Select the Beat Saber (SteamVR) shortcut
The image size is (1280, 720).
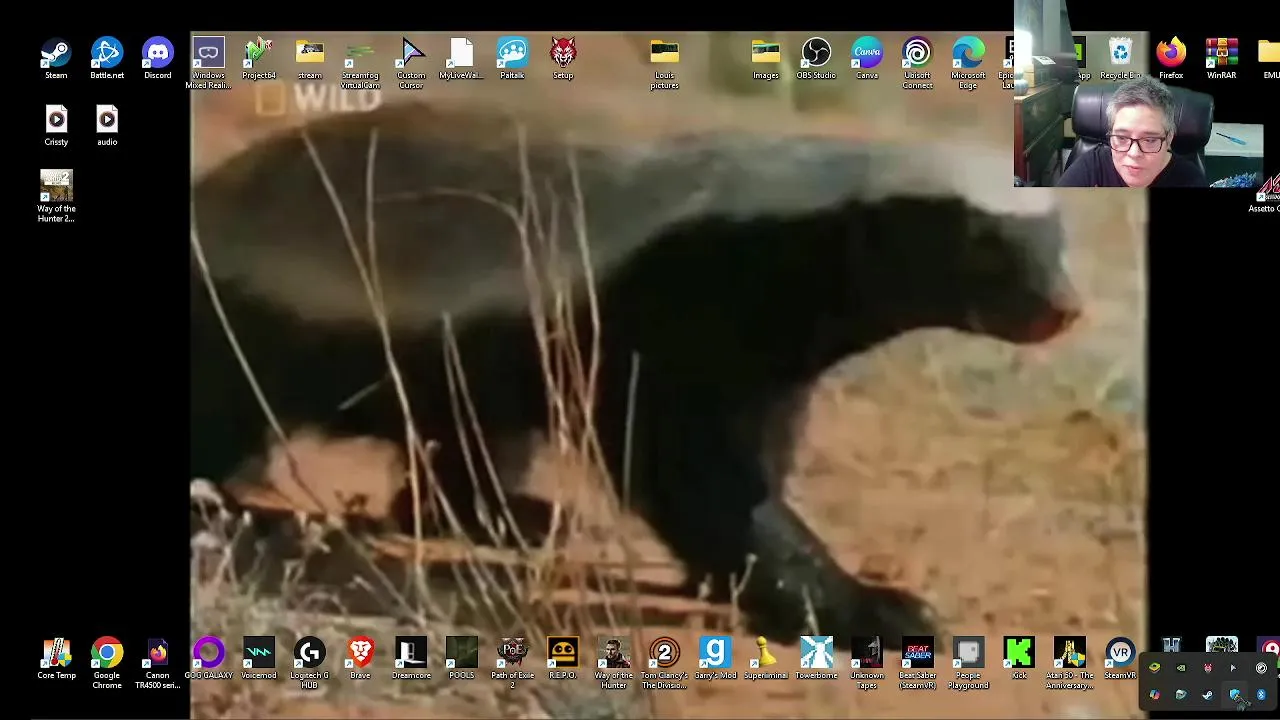click(917, 662)
